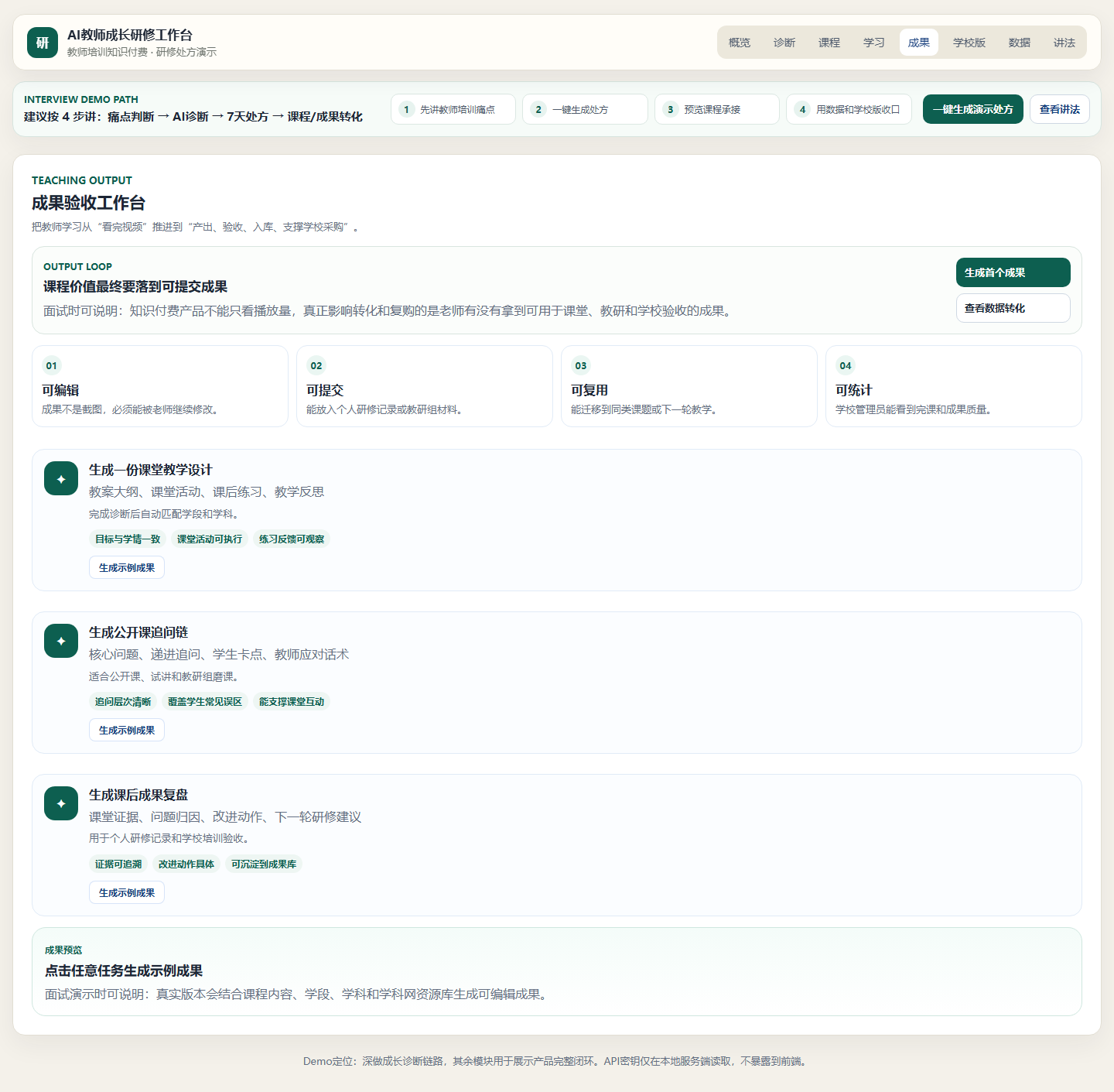Click the 目标与学情一致 tag
1114x1092 pixels.
128,539
